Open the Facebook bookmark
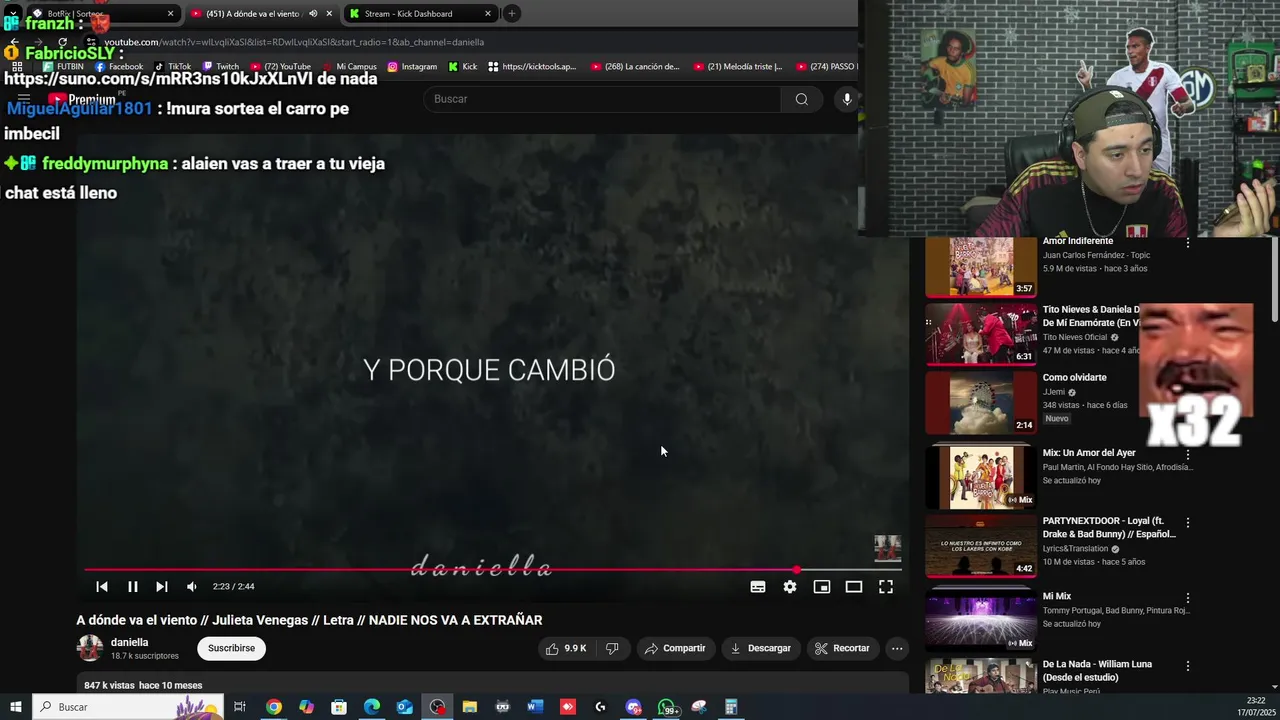1280x720 pixels. [x=119, y=67]
